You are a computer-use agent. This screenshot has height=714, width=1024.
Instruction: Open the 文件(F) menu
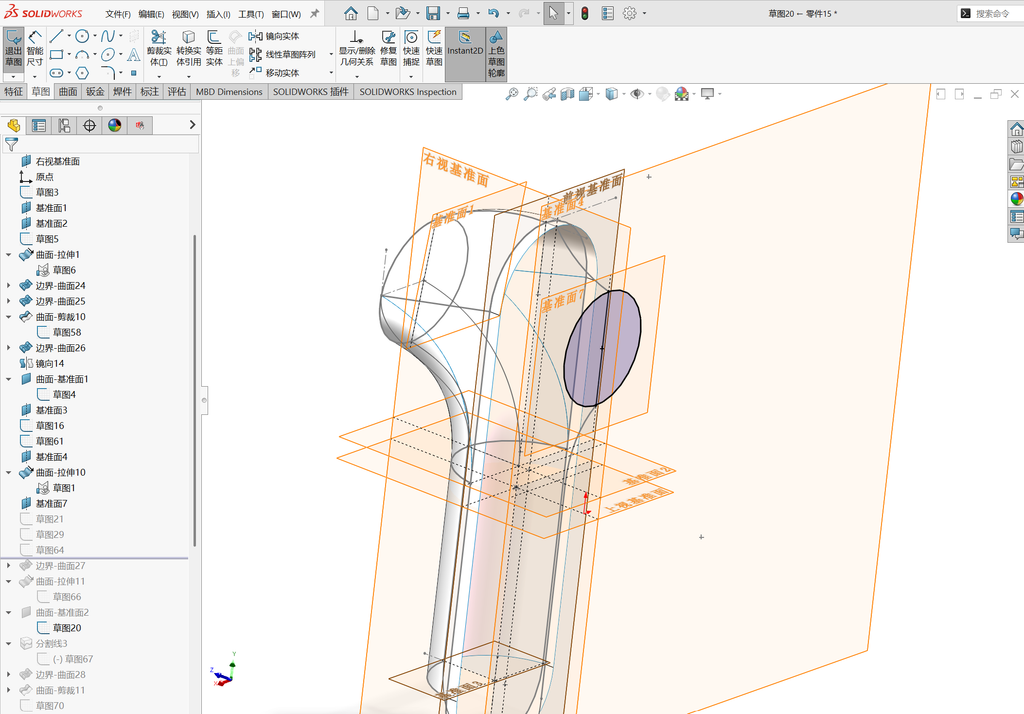pyautogui.click(x=118, y=14)
